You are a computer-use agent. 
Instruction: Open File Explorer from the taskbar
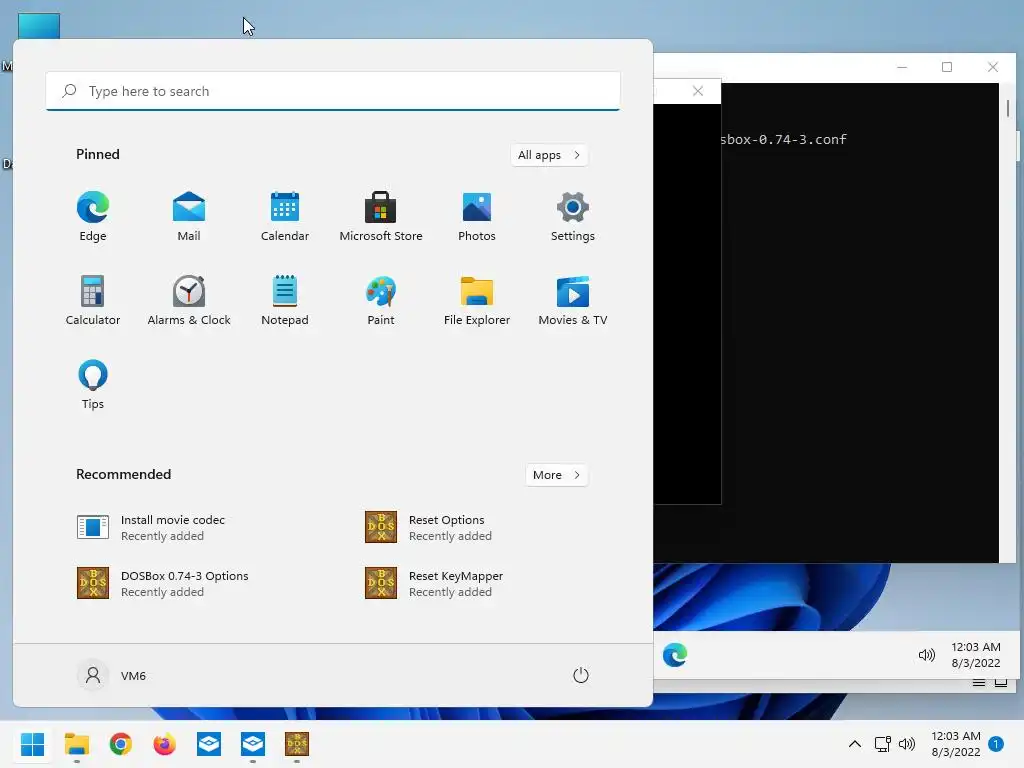(77, 744)
